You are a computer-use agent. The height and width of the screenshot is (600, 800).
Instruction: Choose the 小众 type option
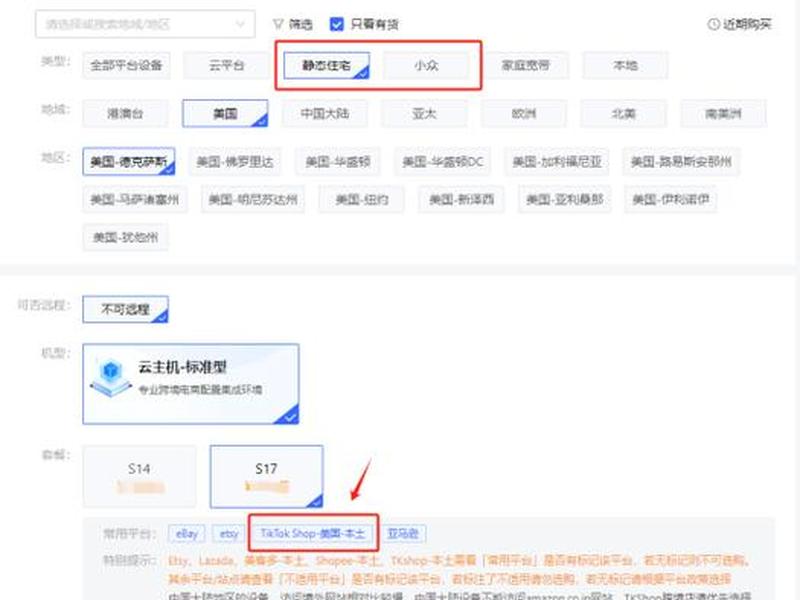[426, 65]
